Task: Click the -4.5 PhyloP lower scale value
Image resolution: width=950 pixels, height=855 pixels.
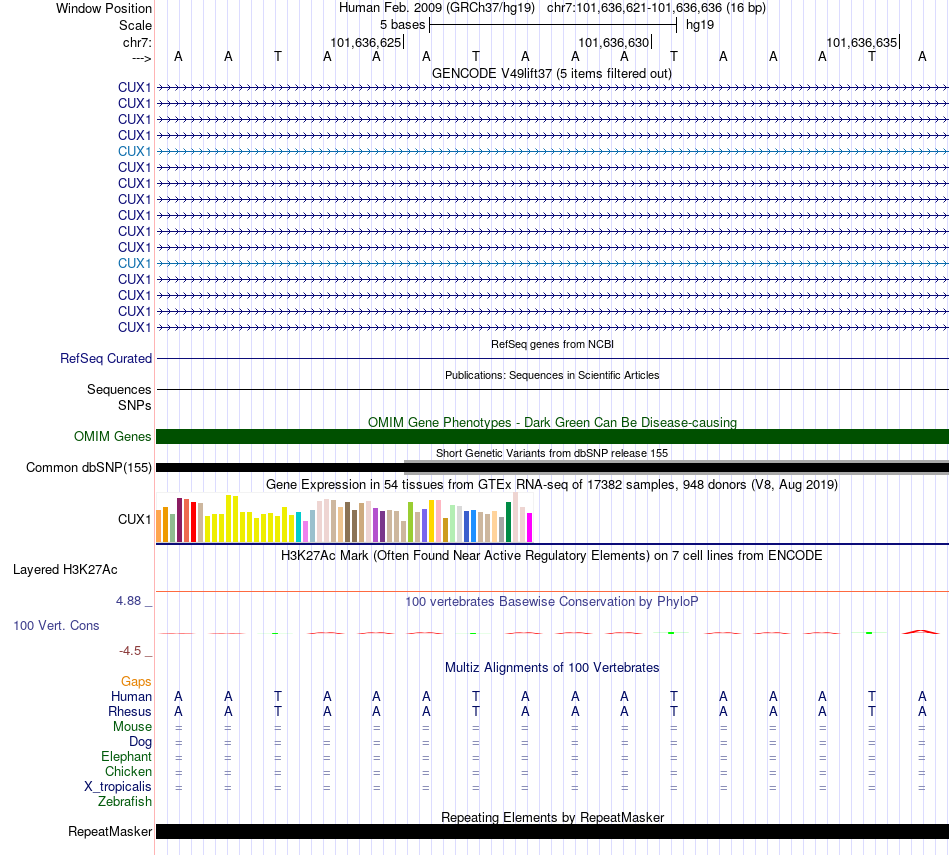Action: [x=130, y=651]
